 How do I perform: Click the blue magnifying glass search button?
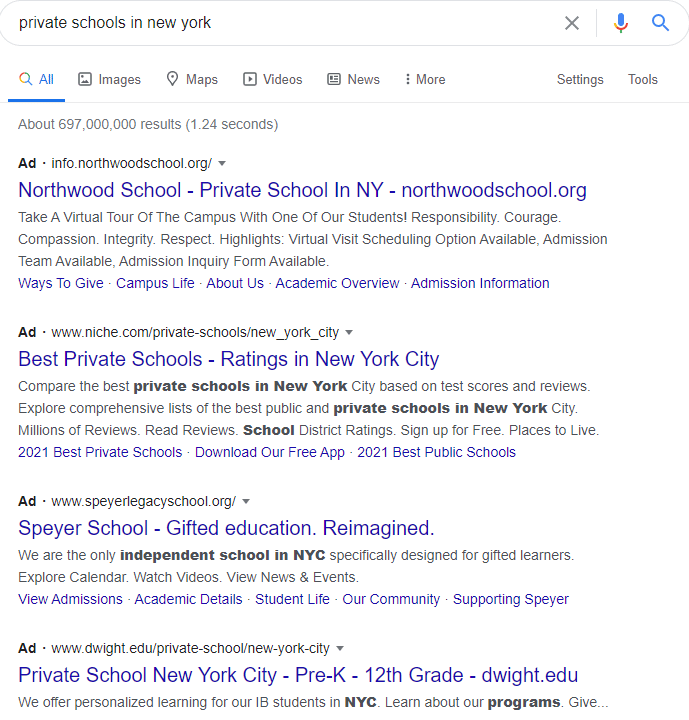(660, 23)
